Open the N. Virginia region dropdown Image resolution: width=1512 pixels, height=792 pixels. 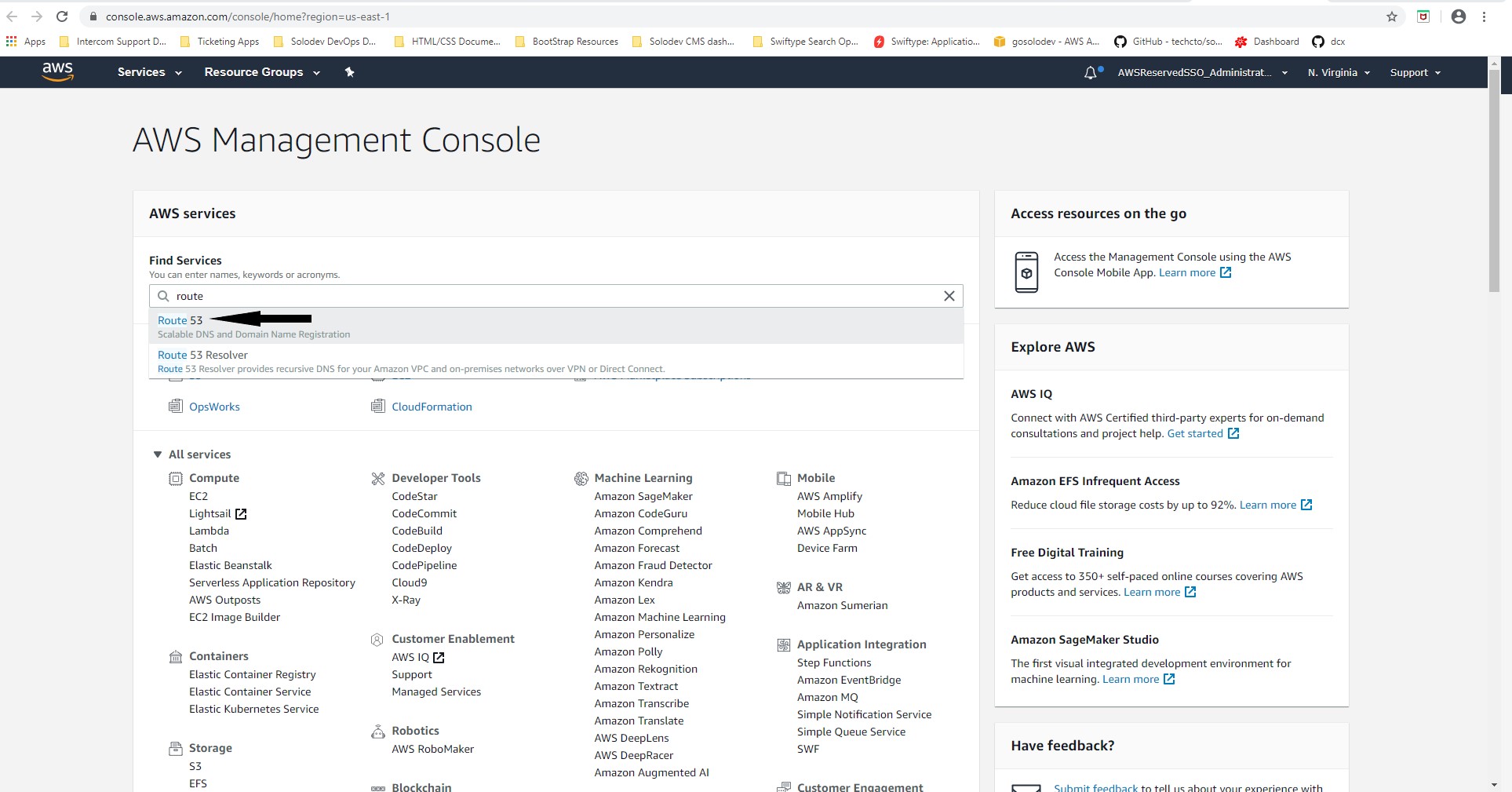coord(1339,72)
